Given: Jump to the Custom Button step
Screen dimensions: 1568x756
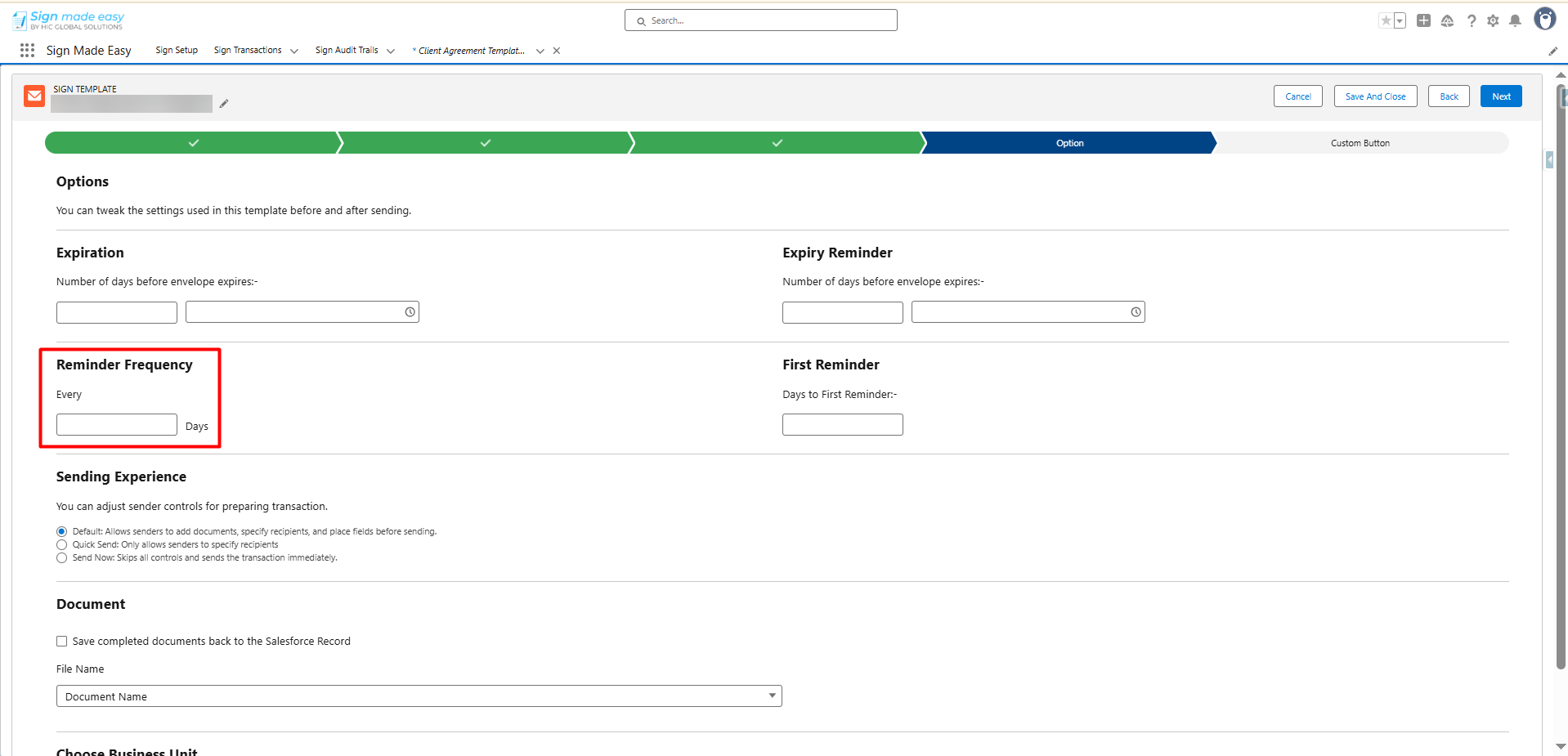Looking at the screenshot, I should (1360, 143).
